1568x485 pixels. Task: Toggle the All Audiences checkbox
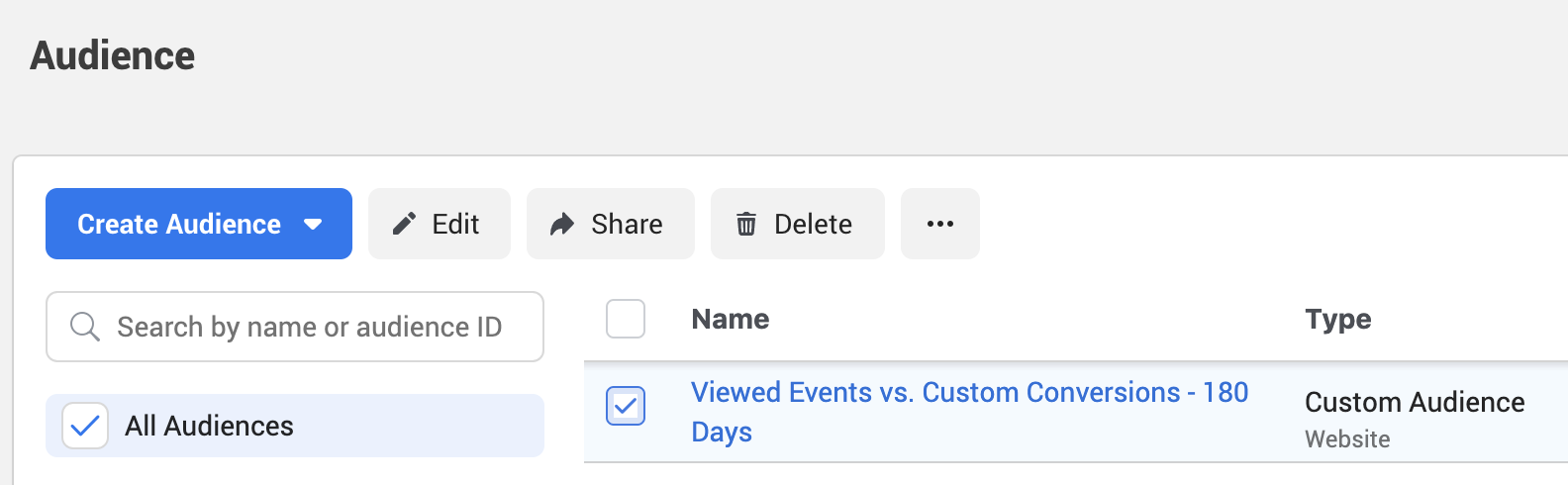tap(85, 426)
